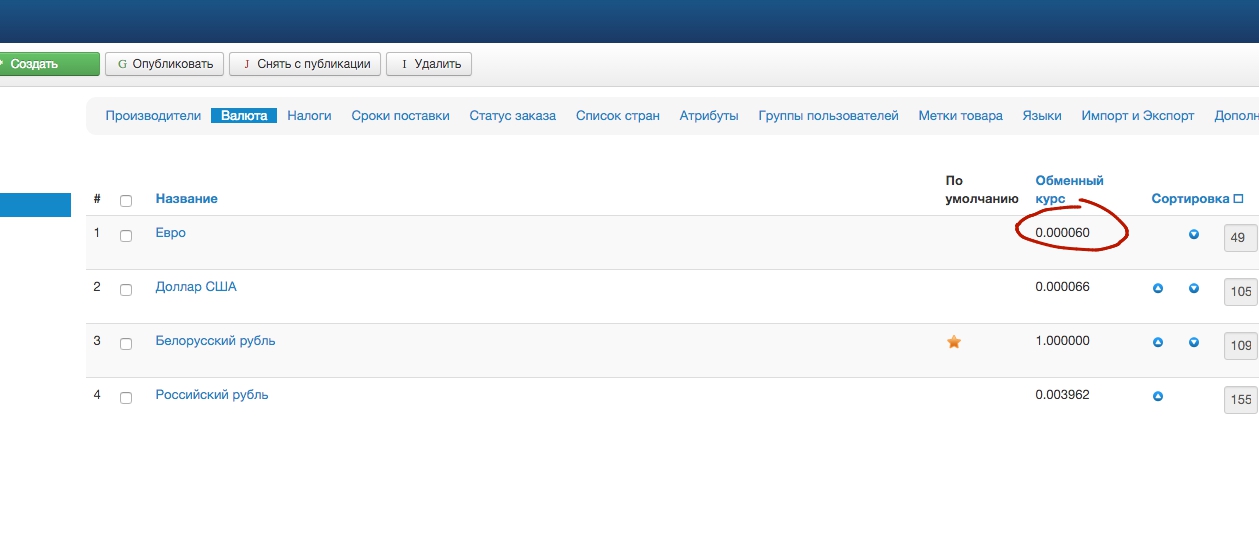
Task: Click the save order icon beside Сортировка
Action: click(x=1238, y=199)
